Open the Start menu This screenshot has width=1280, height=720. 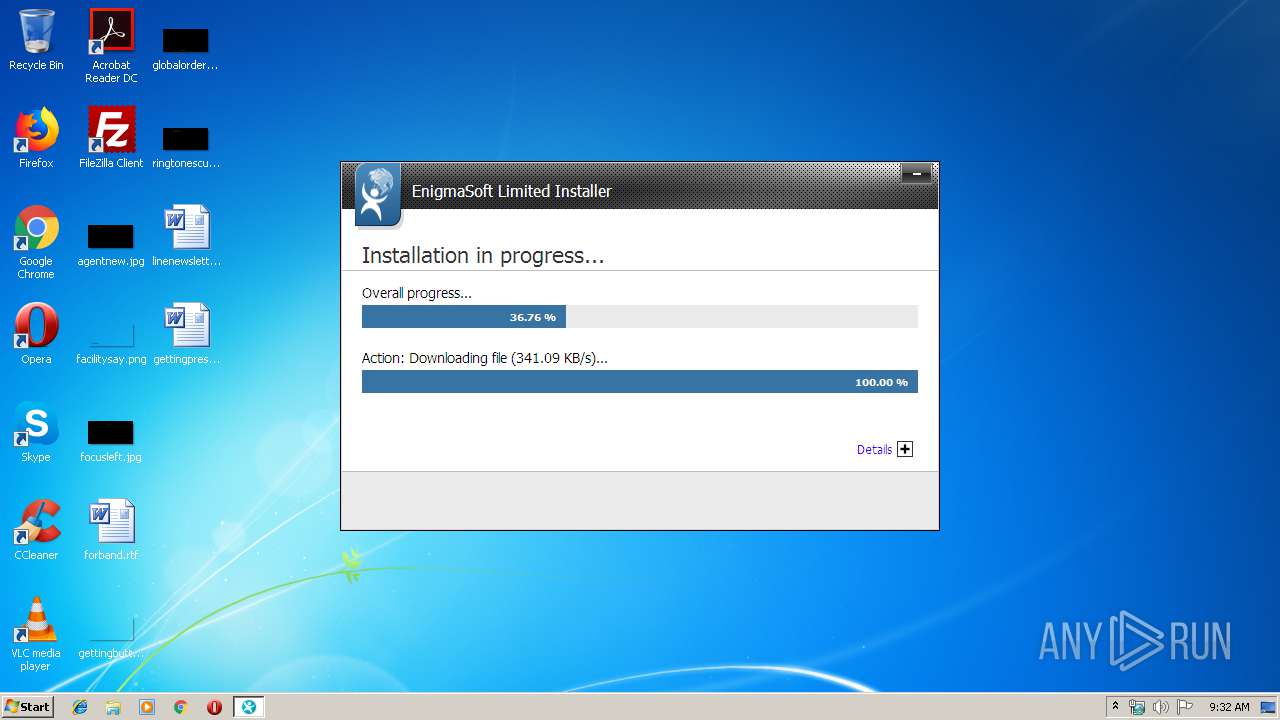click(27, 707)
